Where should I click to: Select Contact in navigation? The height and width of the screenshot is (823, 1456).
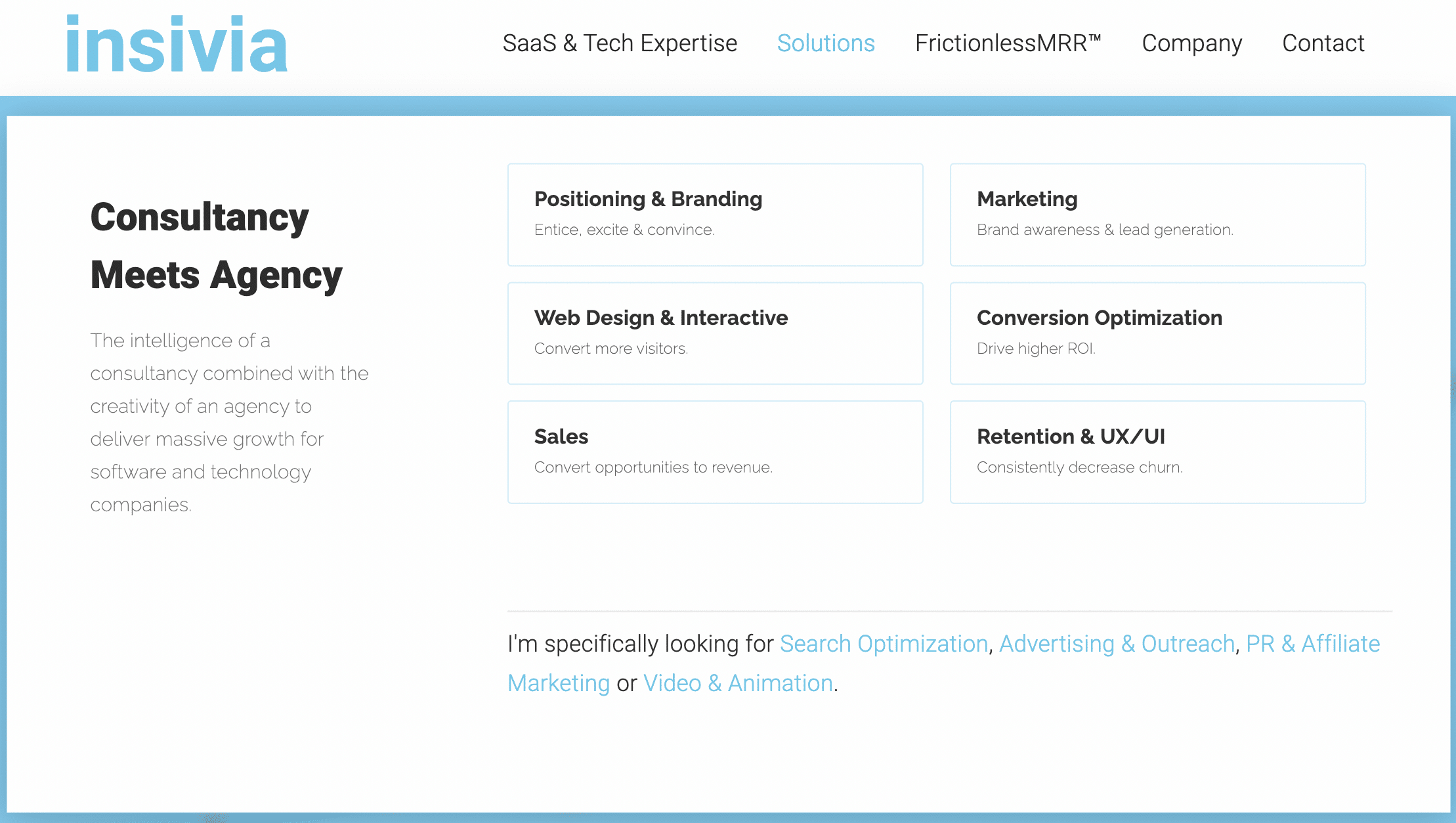tap(1323, 43)
